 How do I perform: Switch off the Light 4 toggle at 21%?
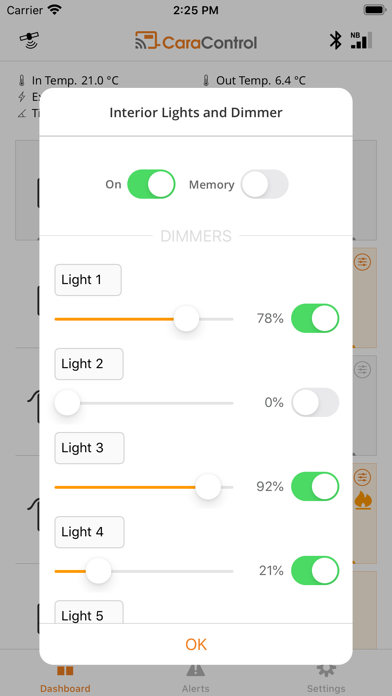click(315, 570)
